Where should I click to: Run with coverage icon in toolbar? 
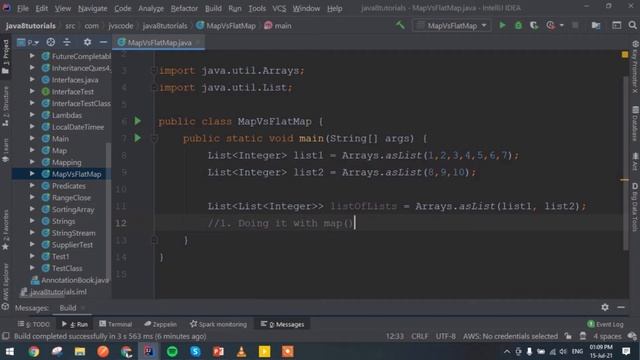(x=534, y=25)
